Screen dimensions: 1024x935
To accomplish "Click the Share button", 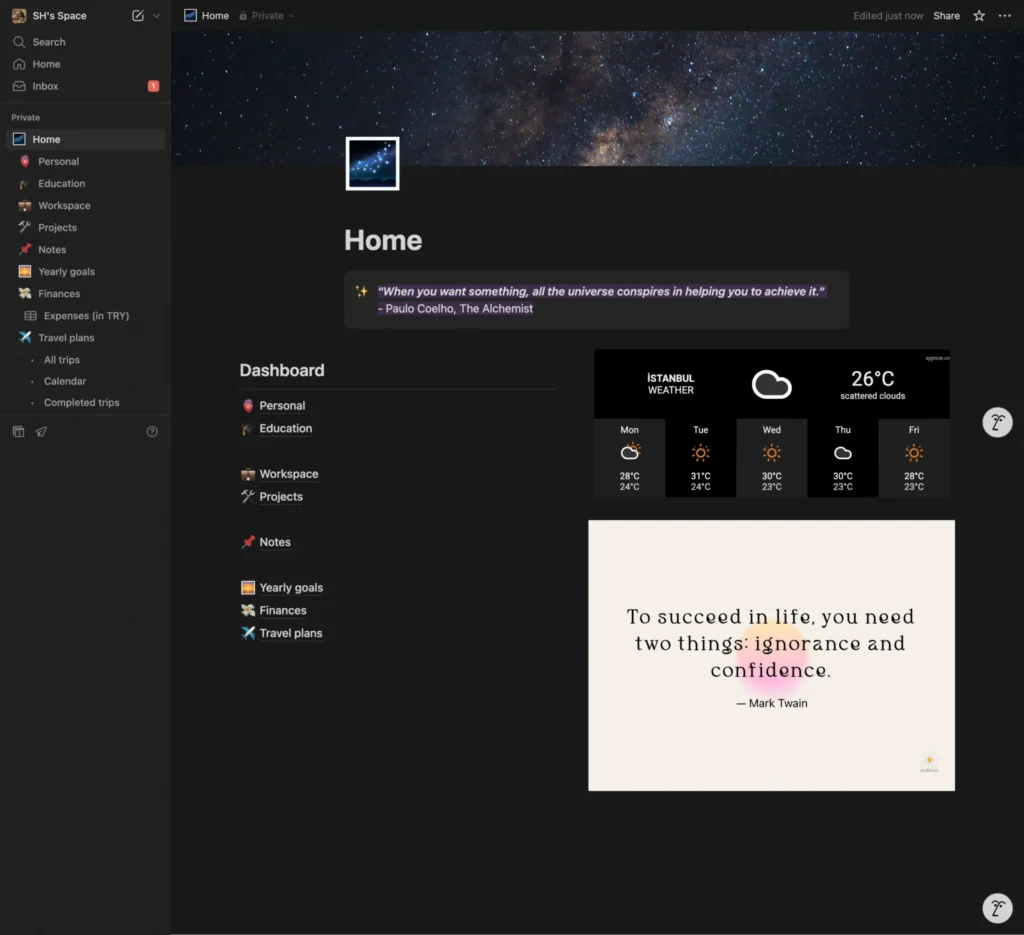I will click(x=945, y=15).
